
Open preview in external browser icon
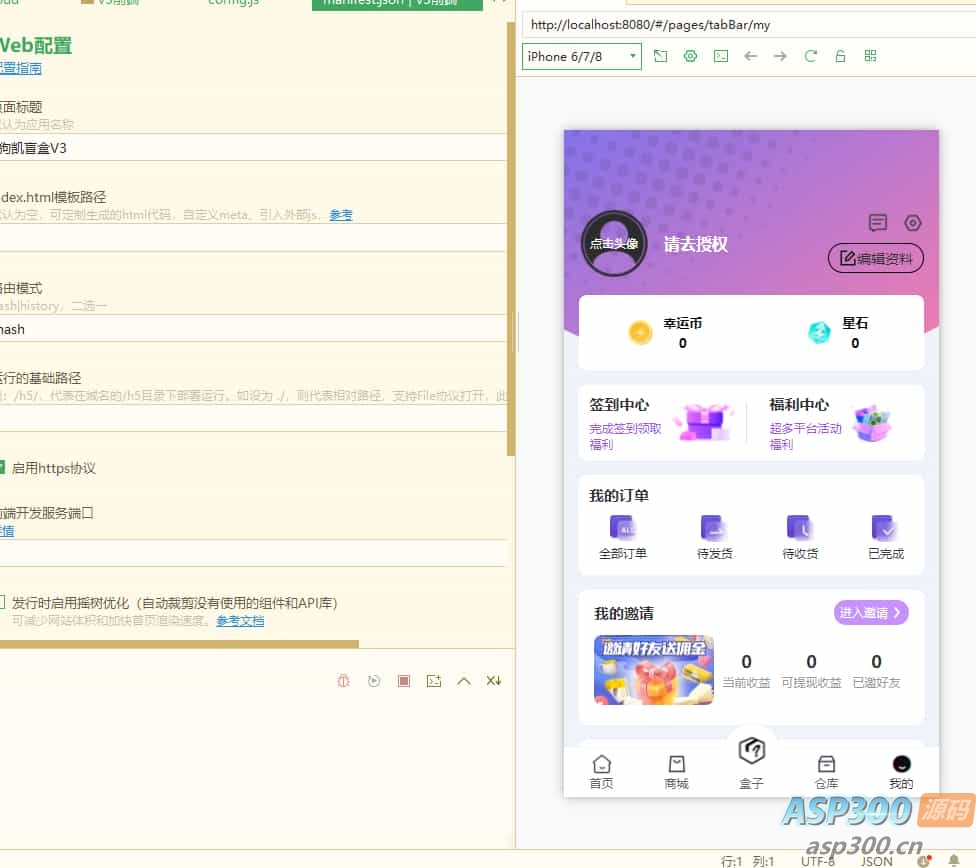point(660,56)
